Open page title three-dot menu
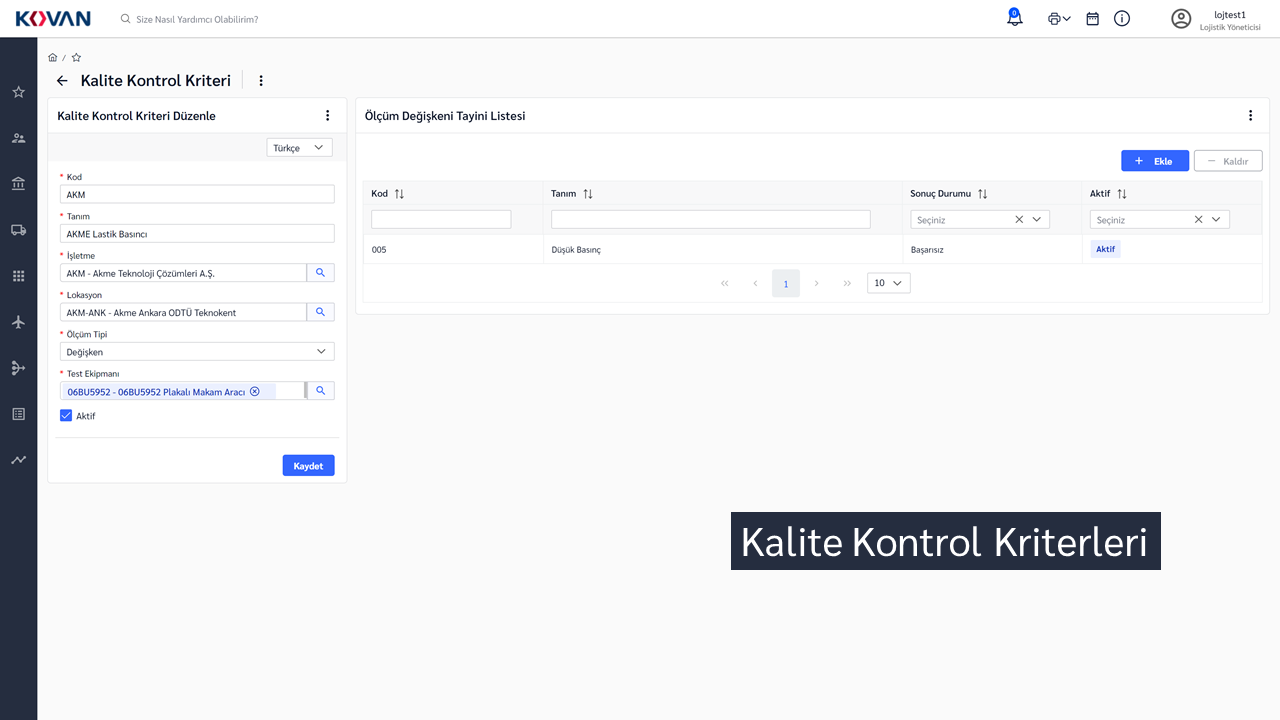The image size is (1280, 720). (x=261, y=81)
